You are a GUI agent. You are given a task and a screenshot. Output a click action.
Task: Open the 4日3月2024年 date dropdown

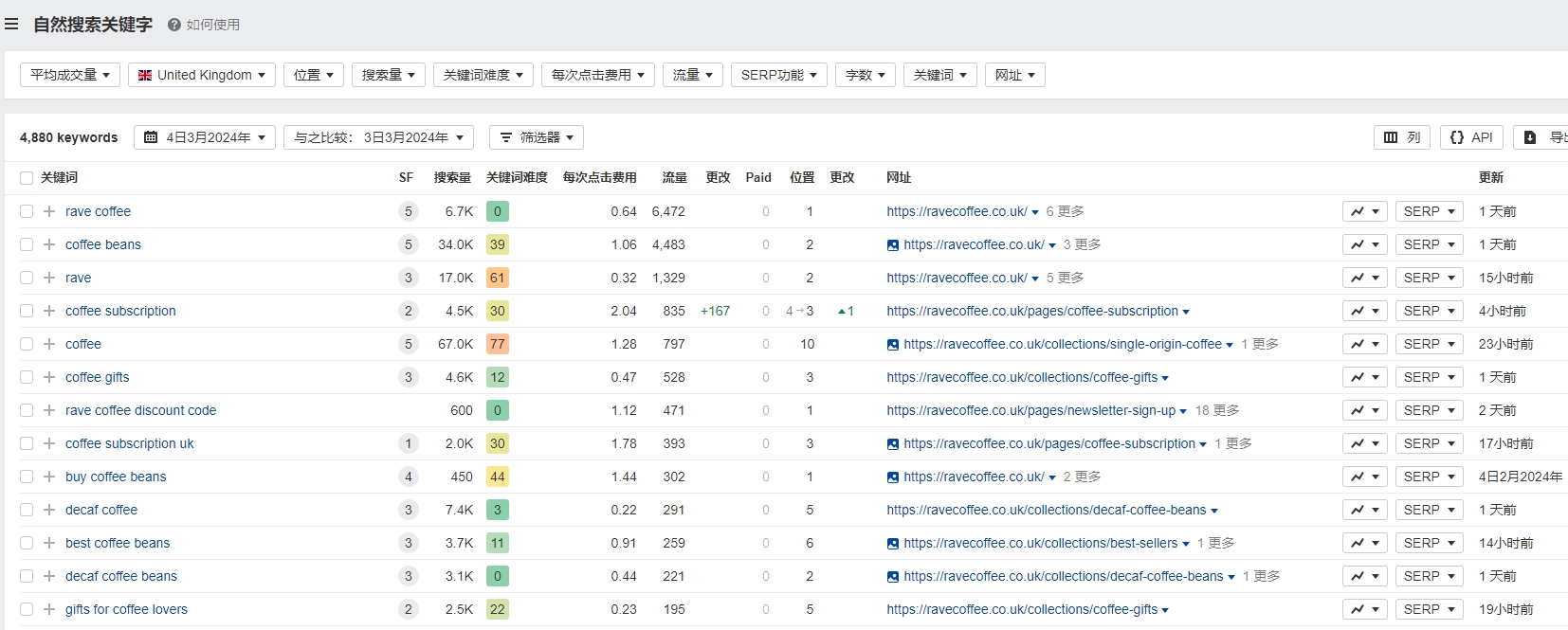pos(205,137)
